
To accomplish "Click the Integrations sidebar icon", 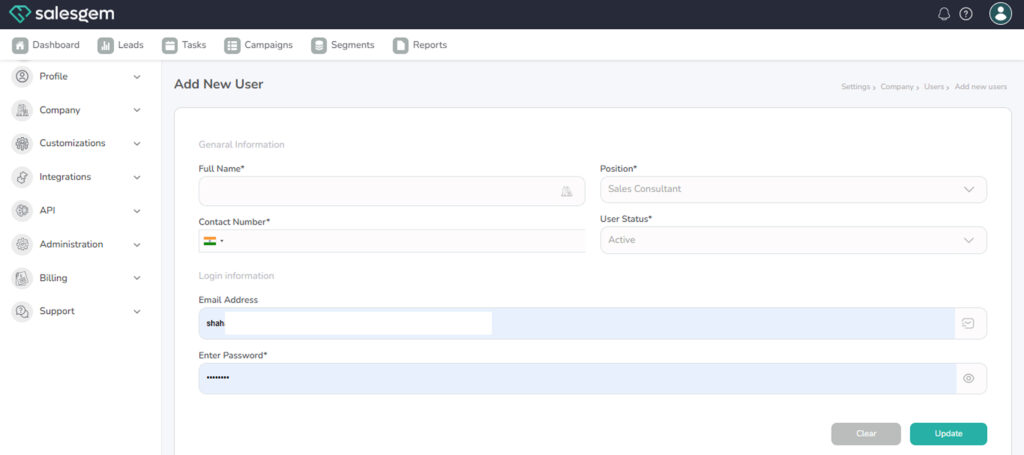I will click(22, 177).
